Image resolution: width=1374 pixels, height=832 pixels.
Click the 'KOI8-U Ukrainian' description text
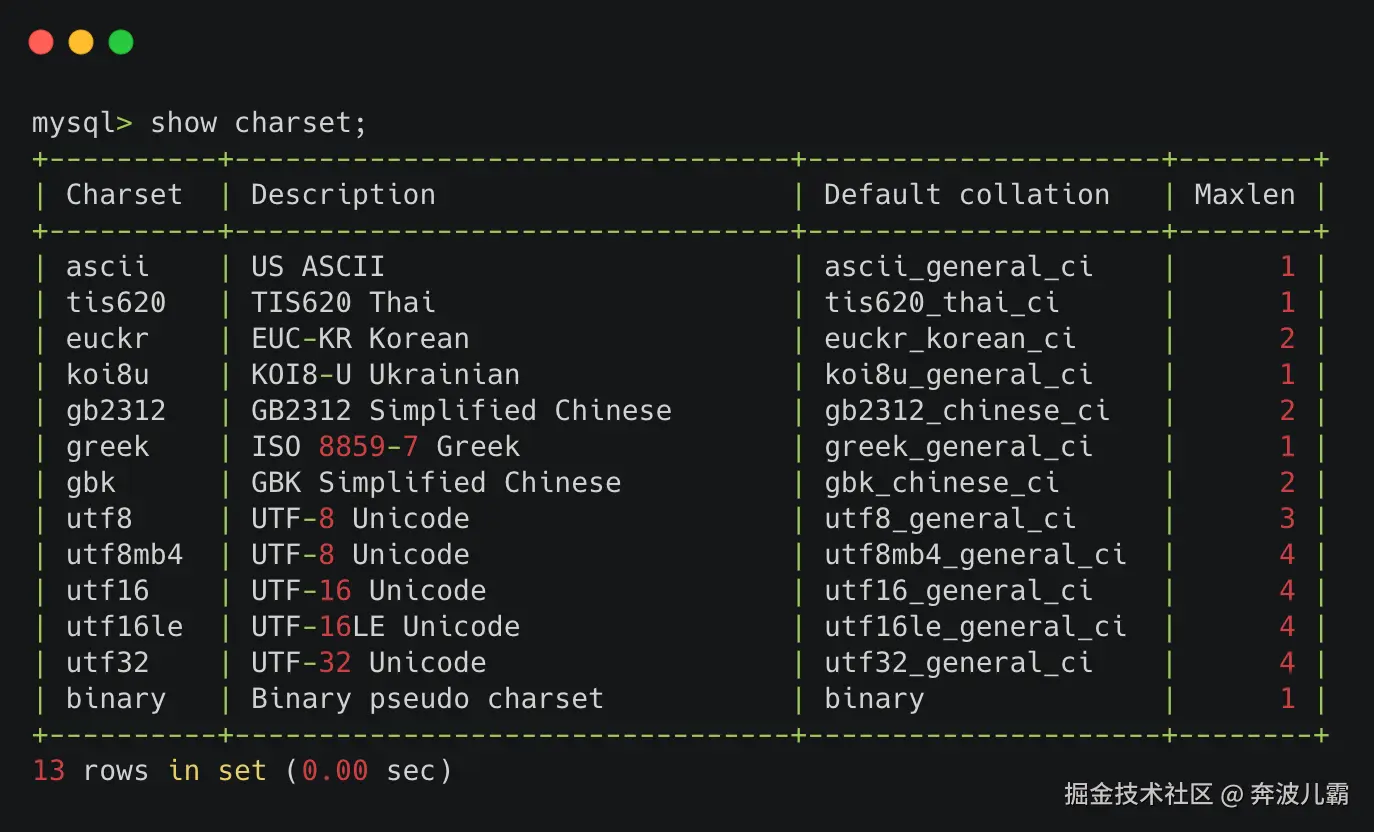point(385,375)
